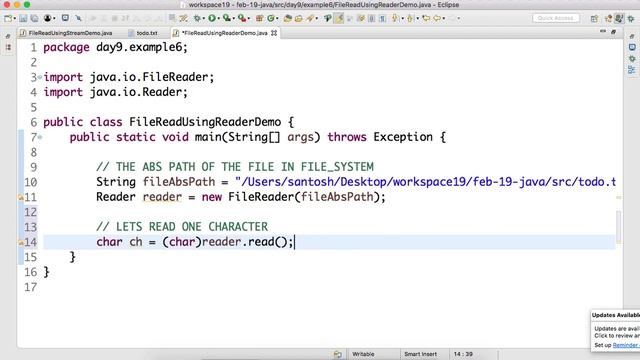Open the Run configurations dropdown arrow

coord(218,18)
